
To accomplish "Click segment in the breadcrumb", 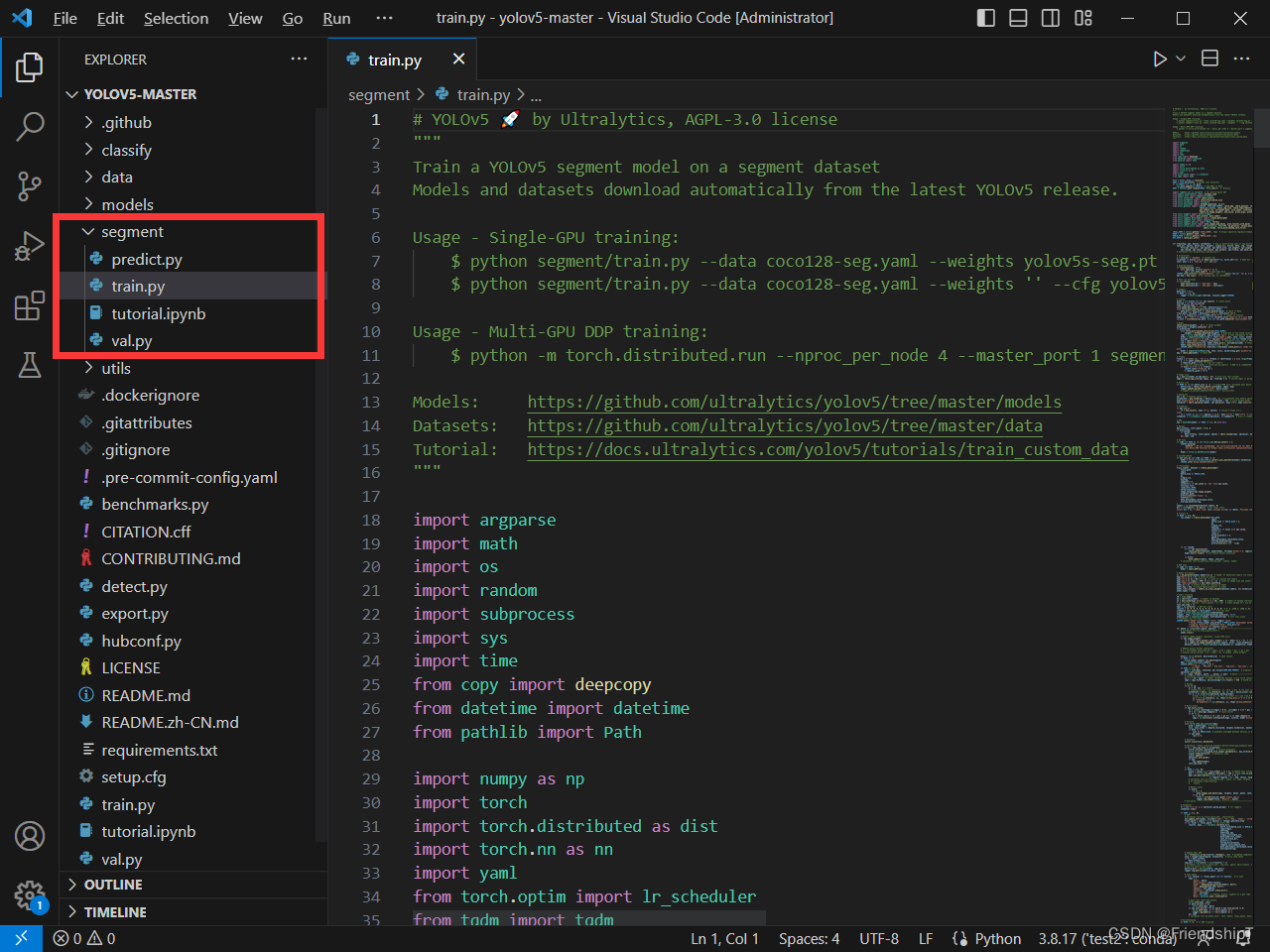I will 378,94.
